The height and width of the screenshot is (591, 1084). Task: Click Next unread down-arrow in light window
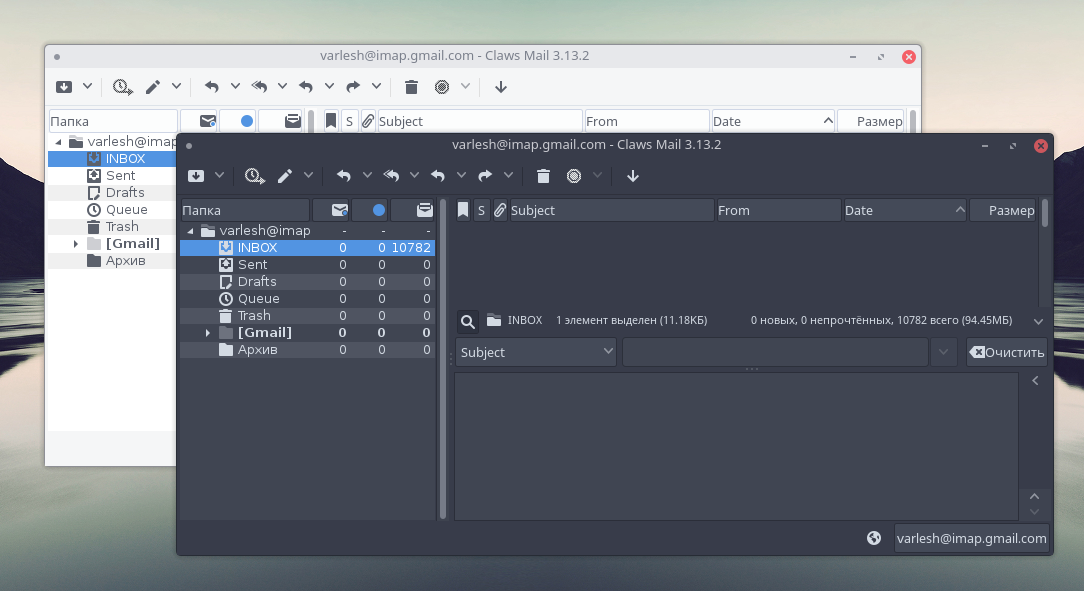501,86
